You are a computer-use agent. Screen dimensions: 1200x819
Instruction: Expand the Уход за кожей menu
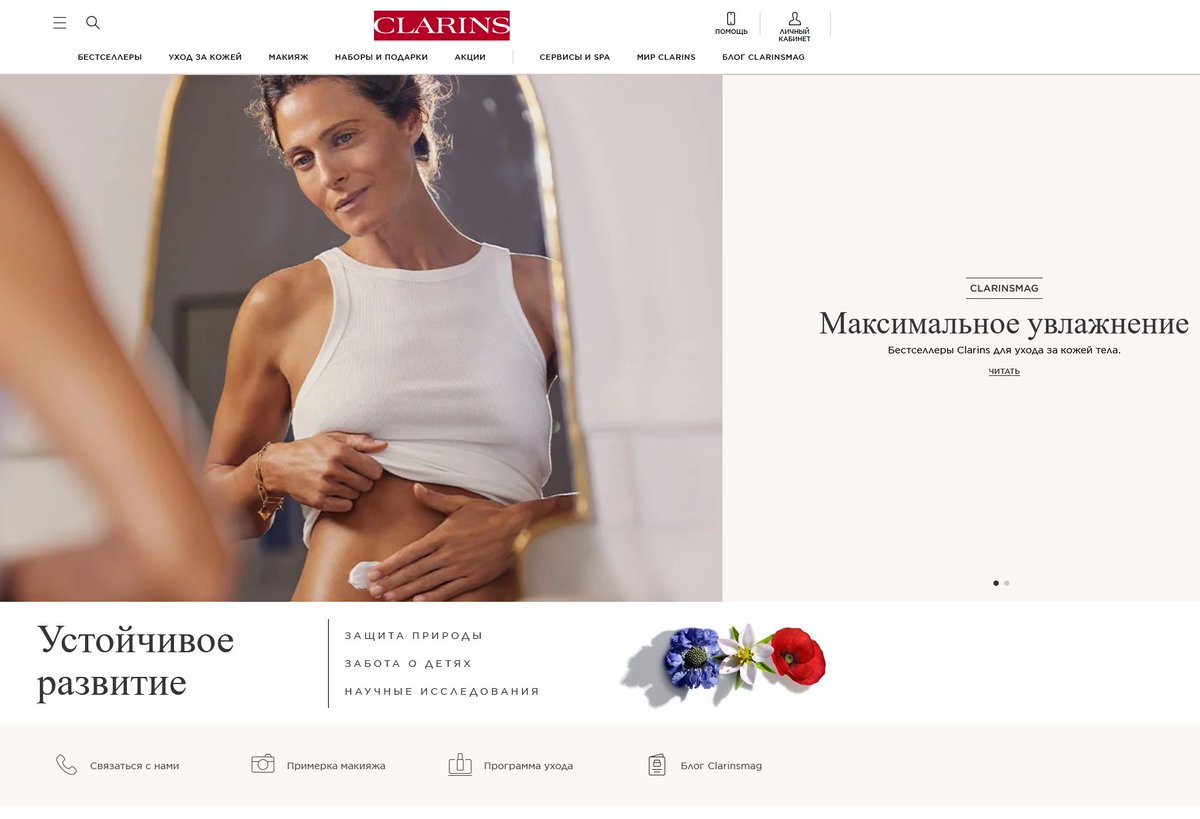click(205, 57)
